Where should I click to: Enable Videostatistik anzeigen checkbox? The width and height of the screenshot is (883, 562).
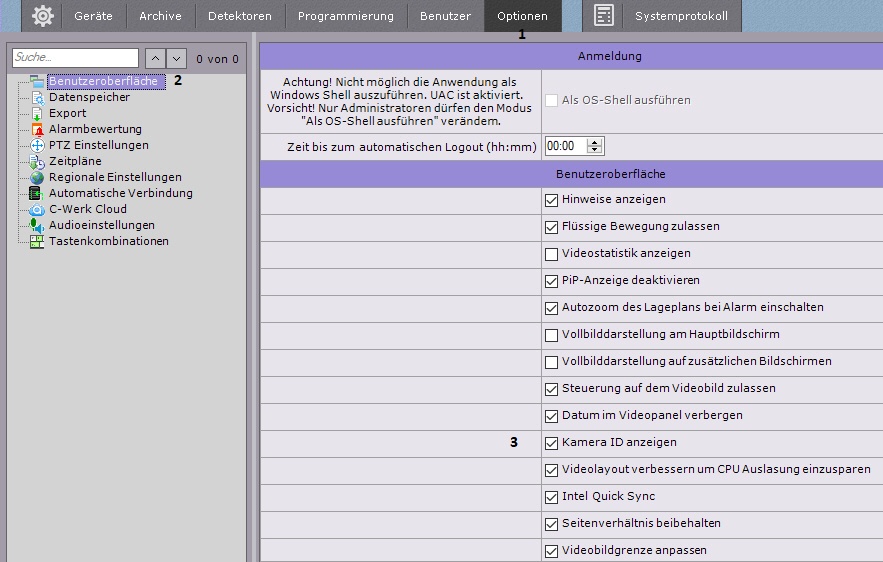[x=551, y=254]
